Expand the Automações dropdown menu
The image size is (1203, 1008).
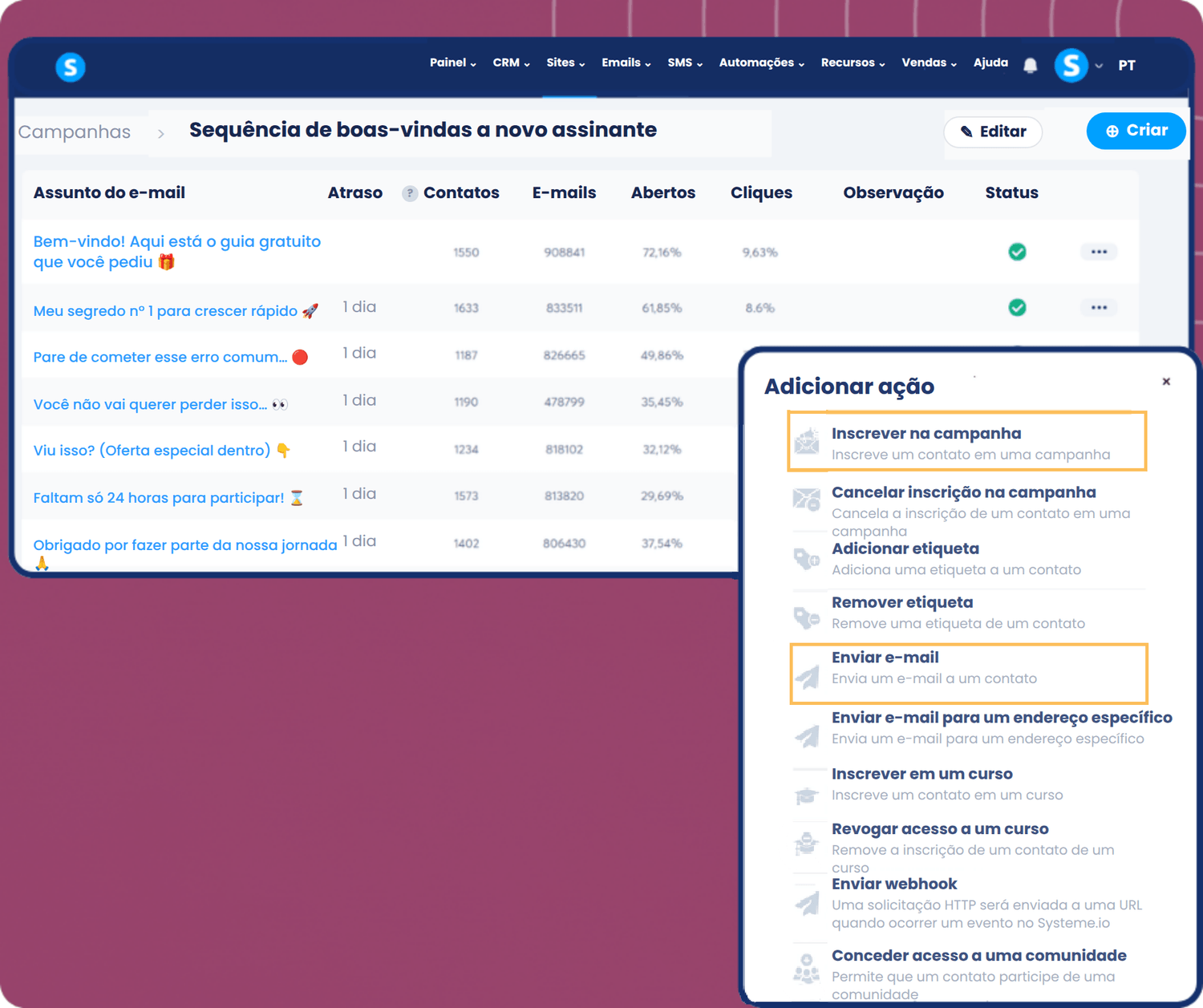[762, 63]
